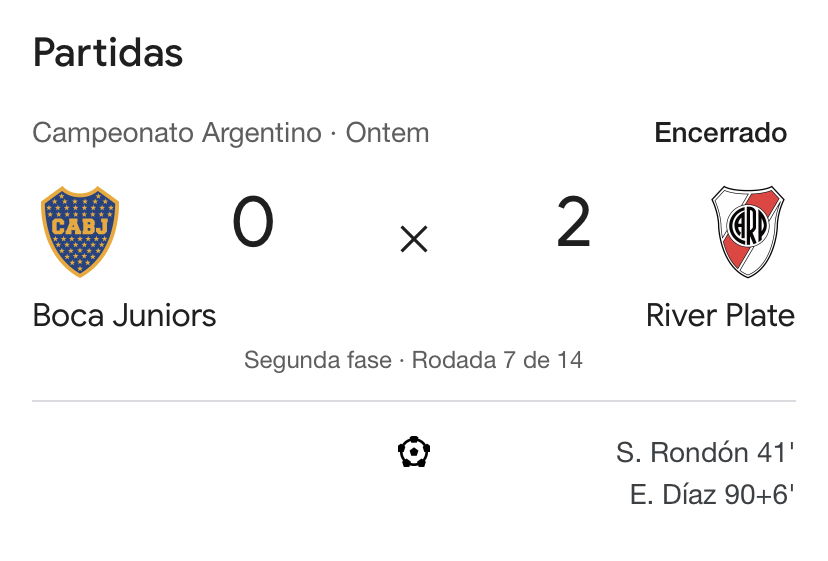
Task: Select the Ontem match date text
Action: tap(387, 133)
